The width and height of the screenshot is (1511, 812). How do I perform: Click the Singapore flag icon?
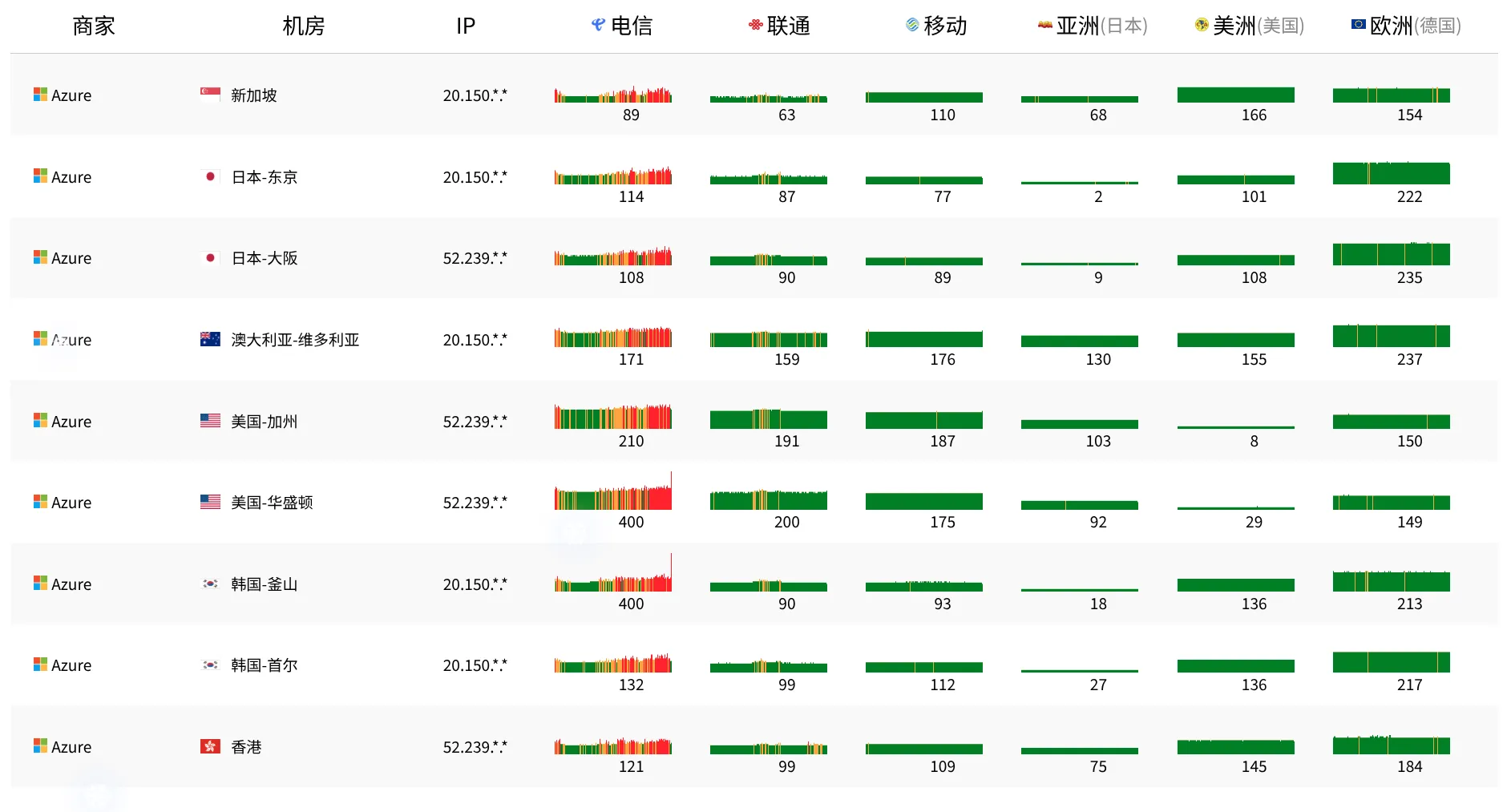[210, 95]
